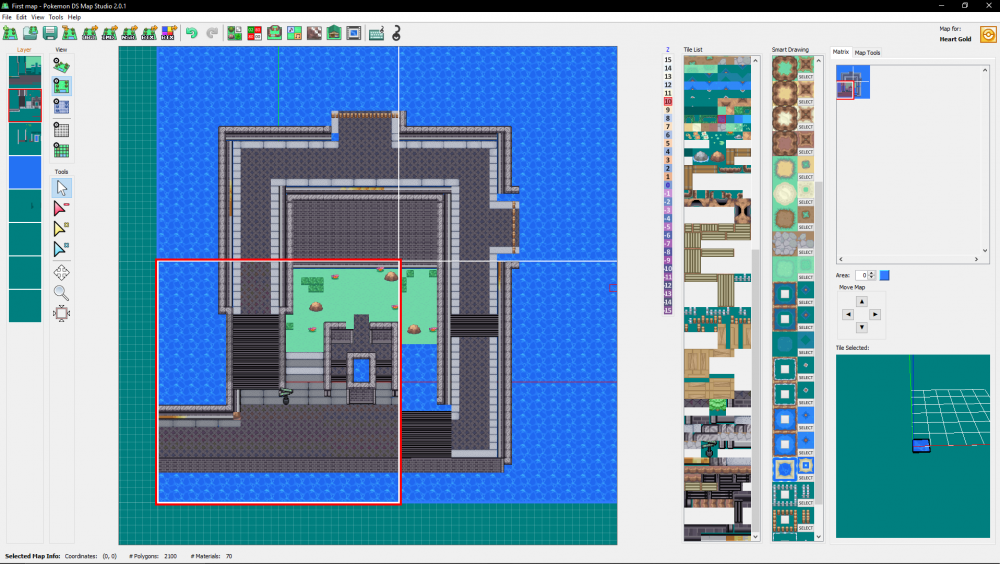Viewport: 1000px width, 564px height.
Task: Set height level to 15
Action: tap(668, 59)
